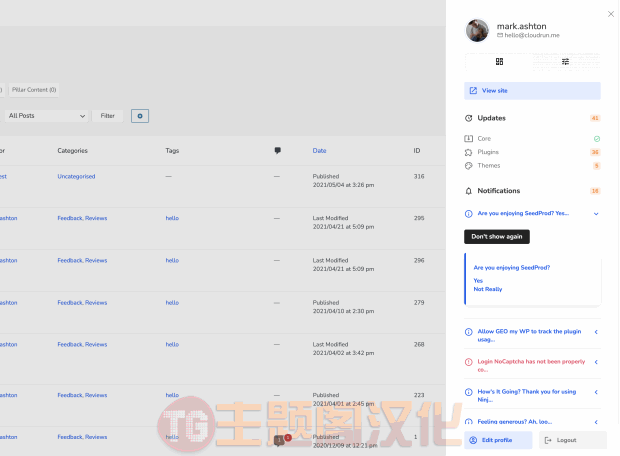Click the Login NoCaptcha warning icon
The height and width of the screenshot is (456, 620).
(469, 362)
